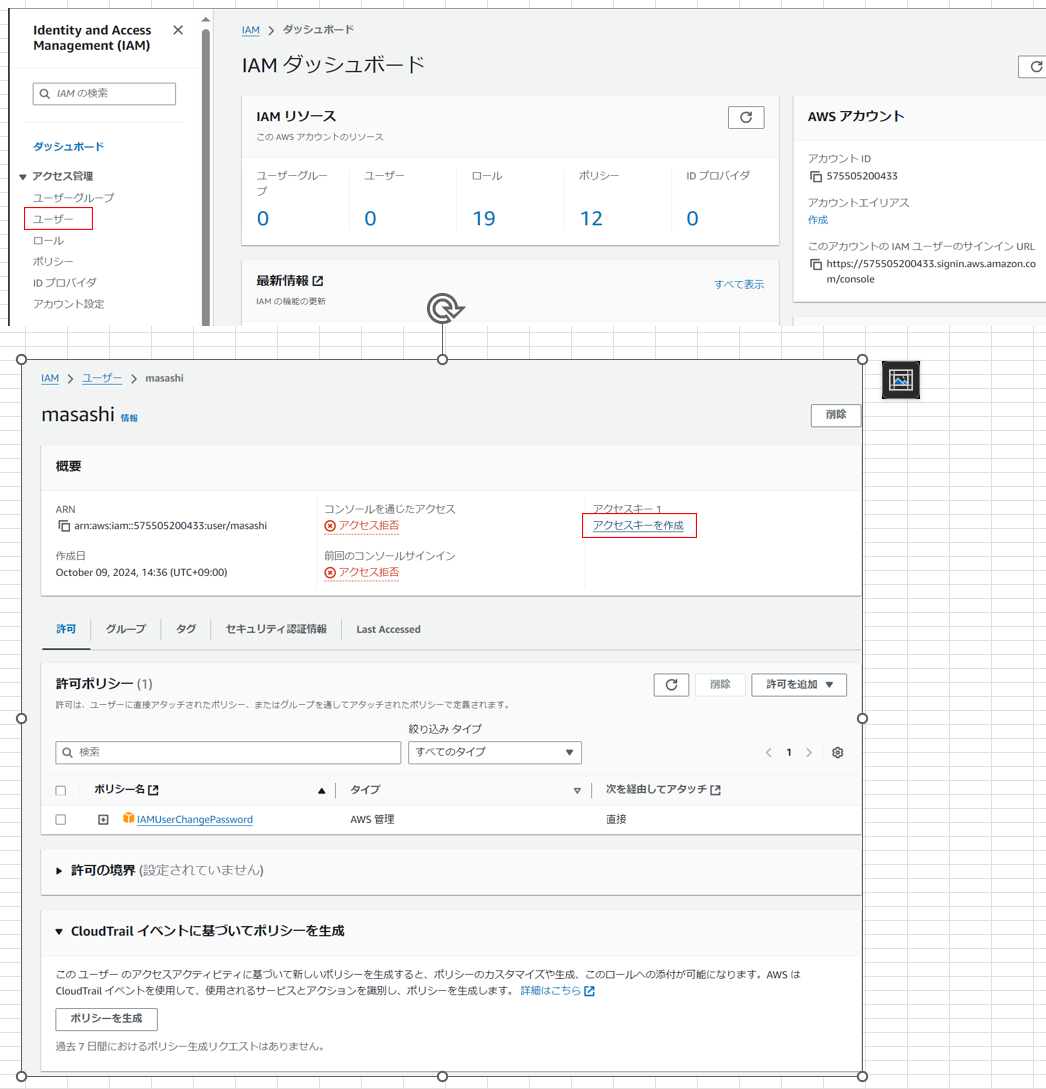Click the IAM search field
This screenshot has height=1089, width=1046.
(104, 93)
